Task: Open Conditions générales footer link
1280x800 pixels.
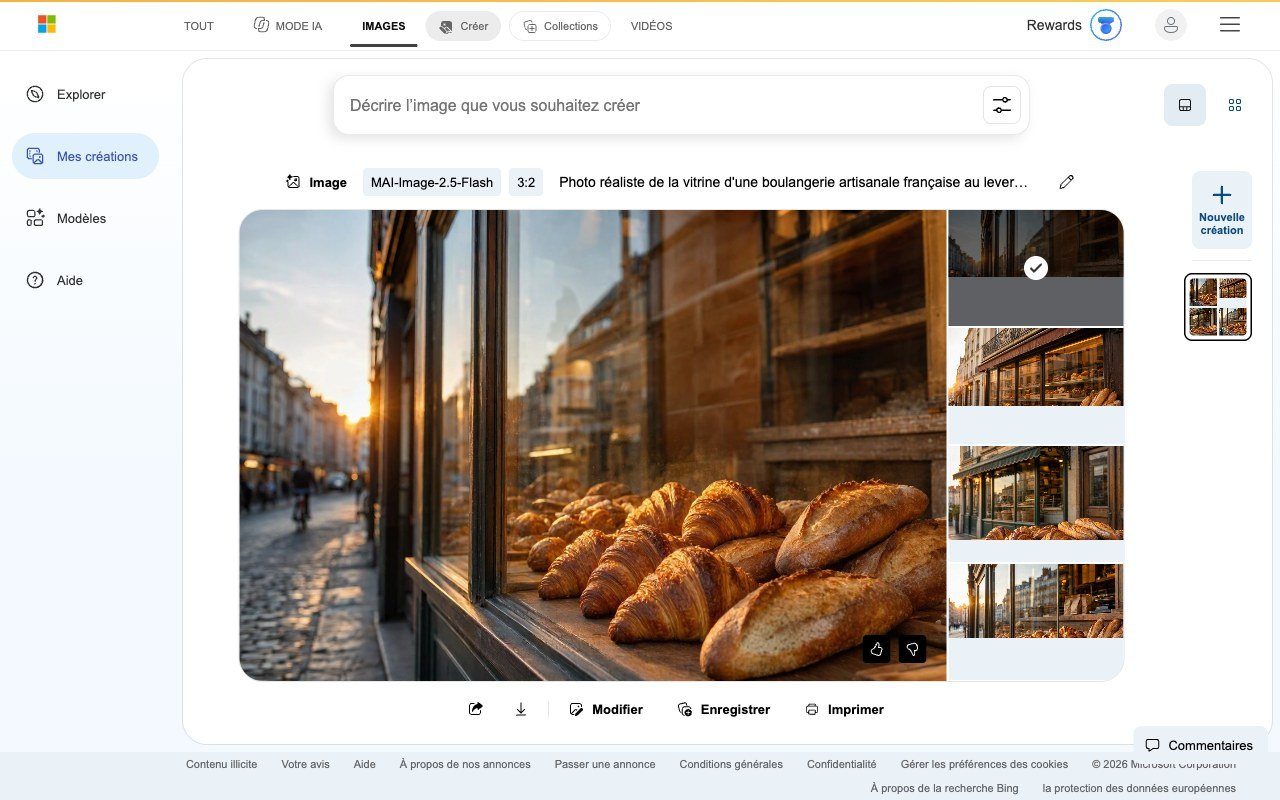Action: click(x=731, y=764)
